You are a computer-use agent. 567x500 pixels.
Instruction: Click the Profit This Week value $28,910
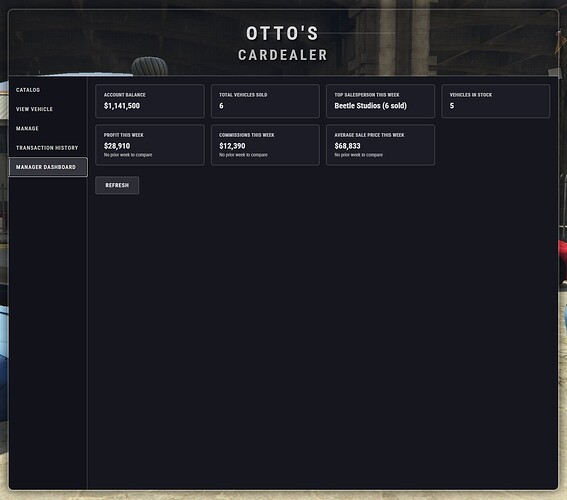click(117, 146)
